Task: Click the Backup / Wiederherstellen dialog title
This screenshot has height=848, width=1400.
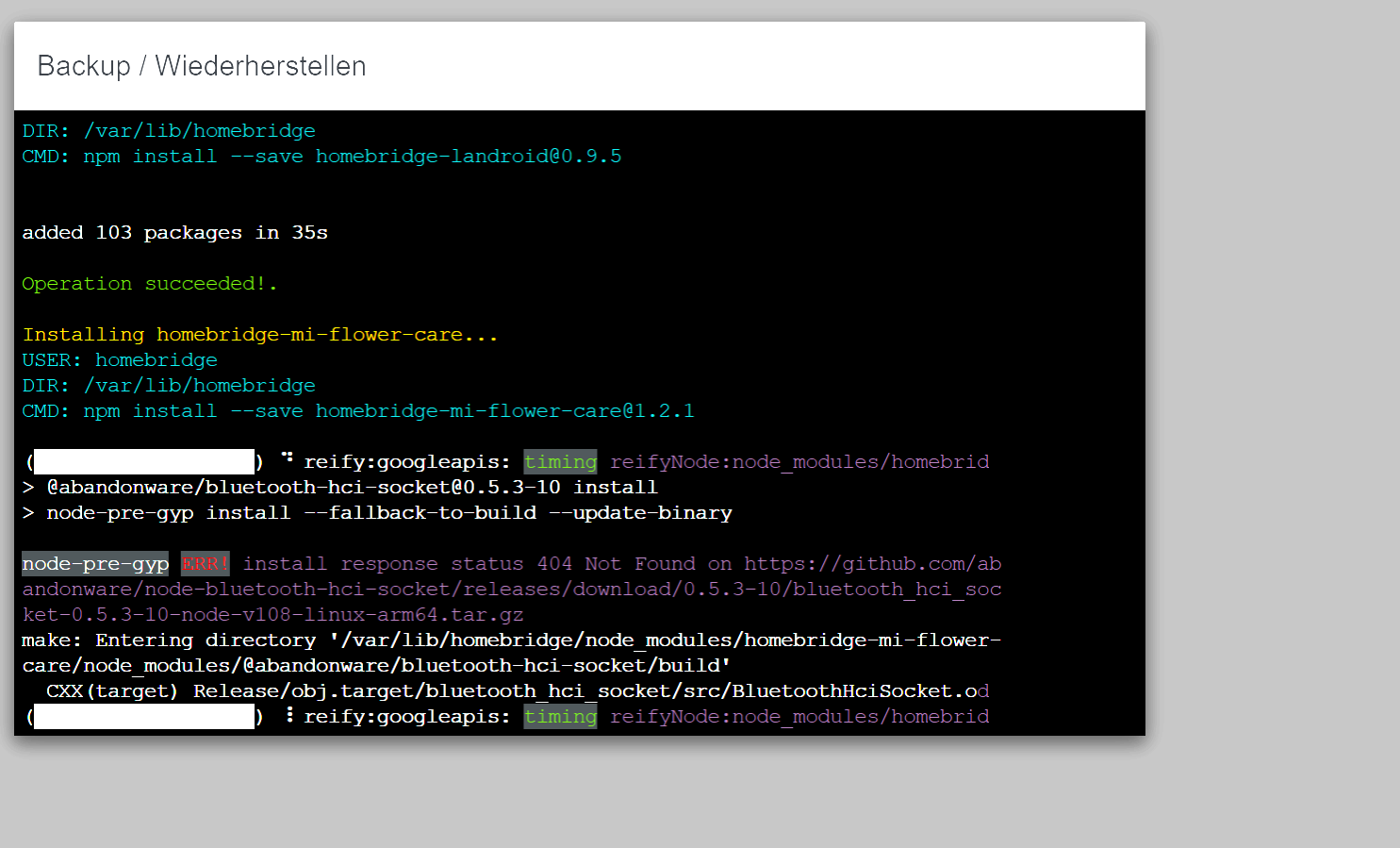Action: coord(202,66)
